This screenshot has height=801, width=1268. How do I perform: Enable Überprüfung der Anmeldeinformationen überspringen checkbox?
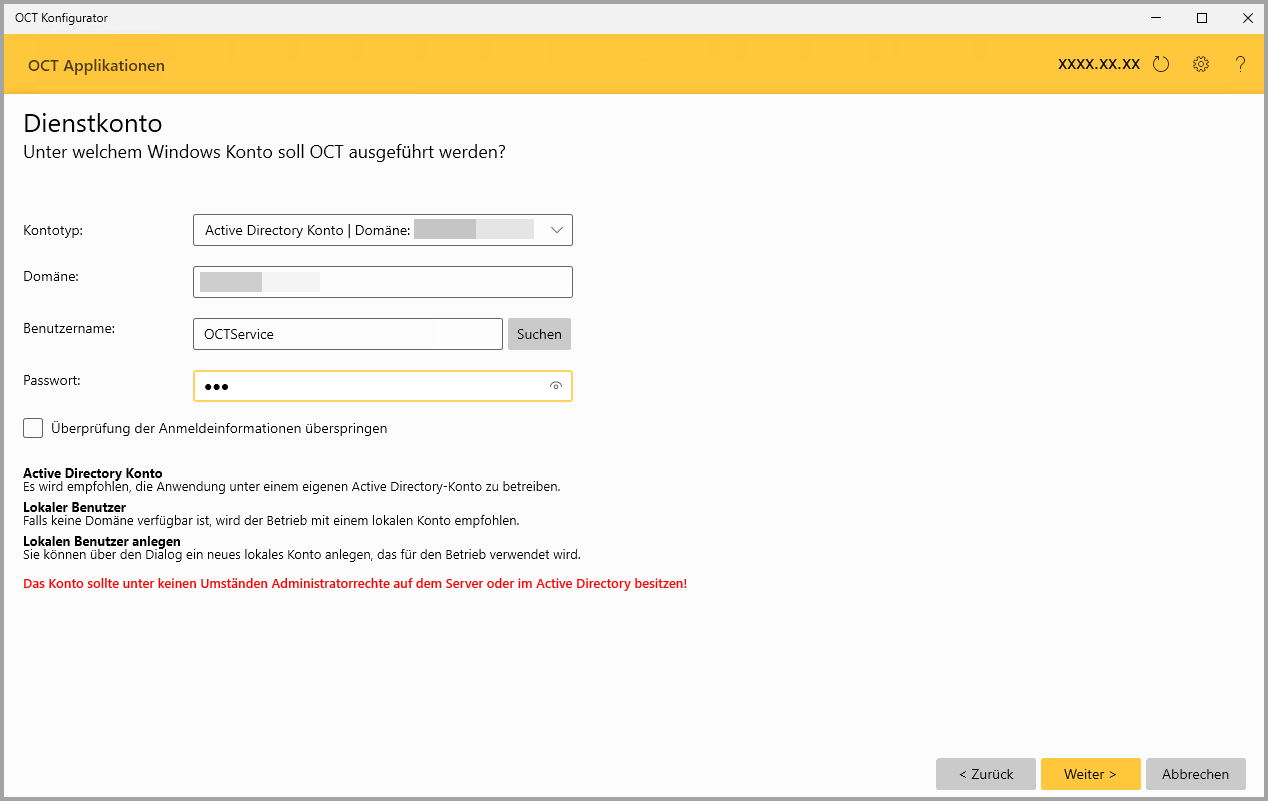[34, 428]
